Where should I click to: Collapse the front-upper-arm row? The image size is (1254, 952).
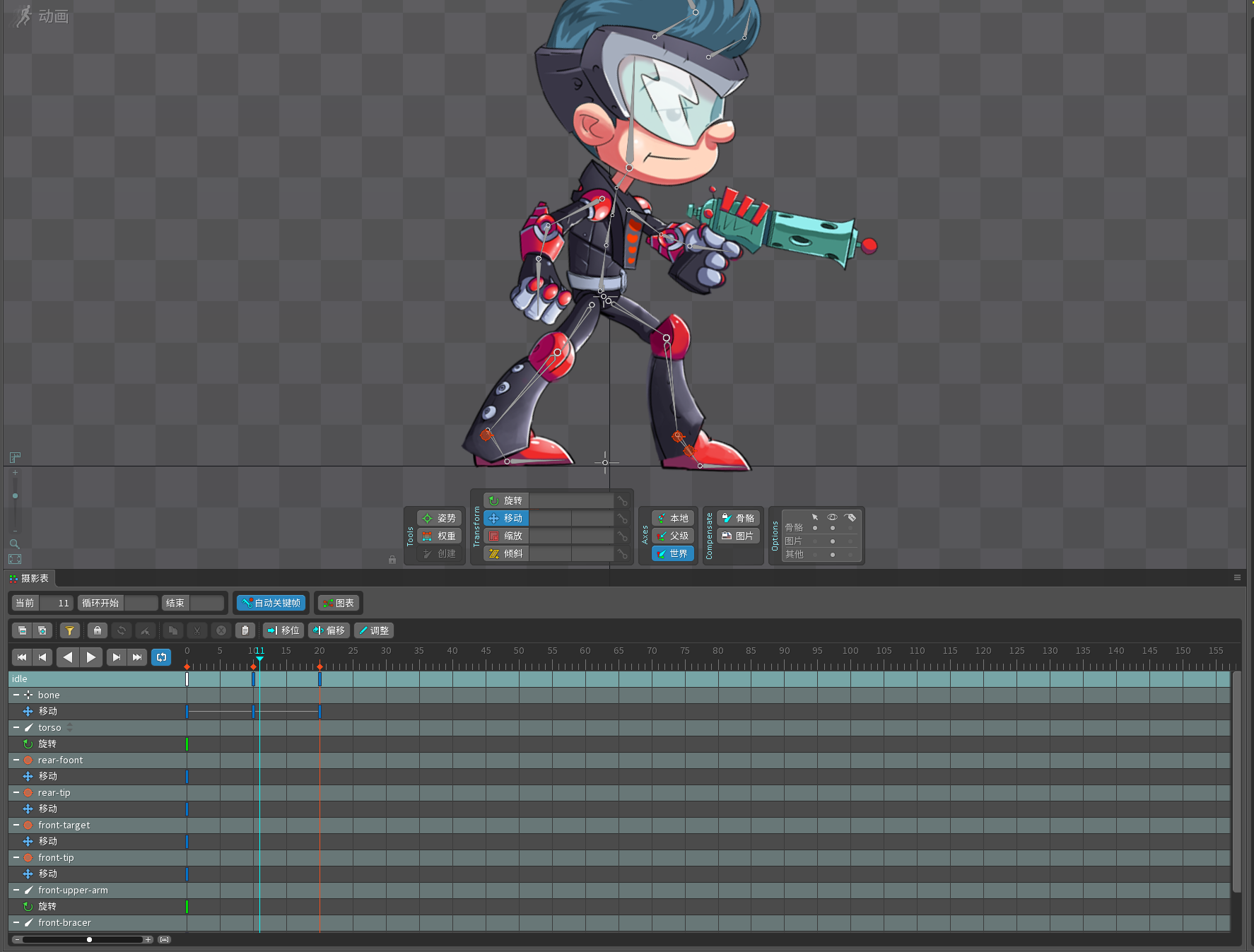(x=16, y=890)
